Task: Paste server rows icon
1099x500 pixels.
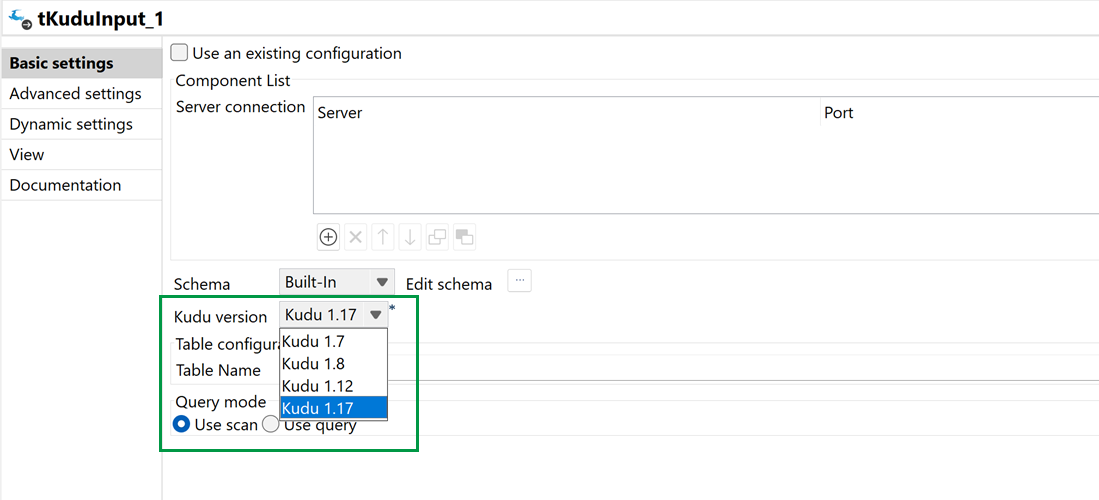Action: point(465,238)
